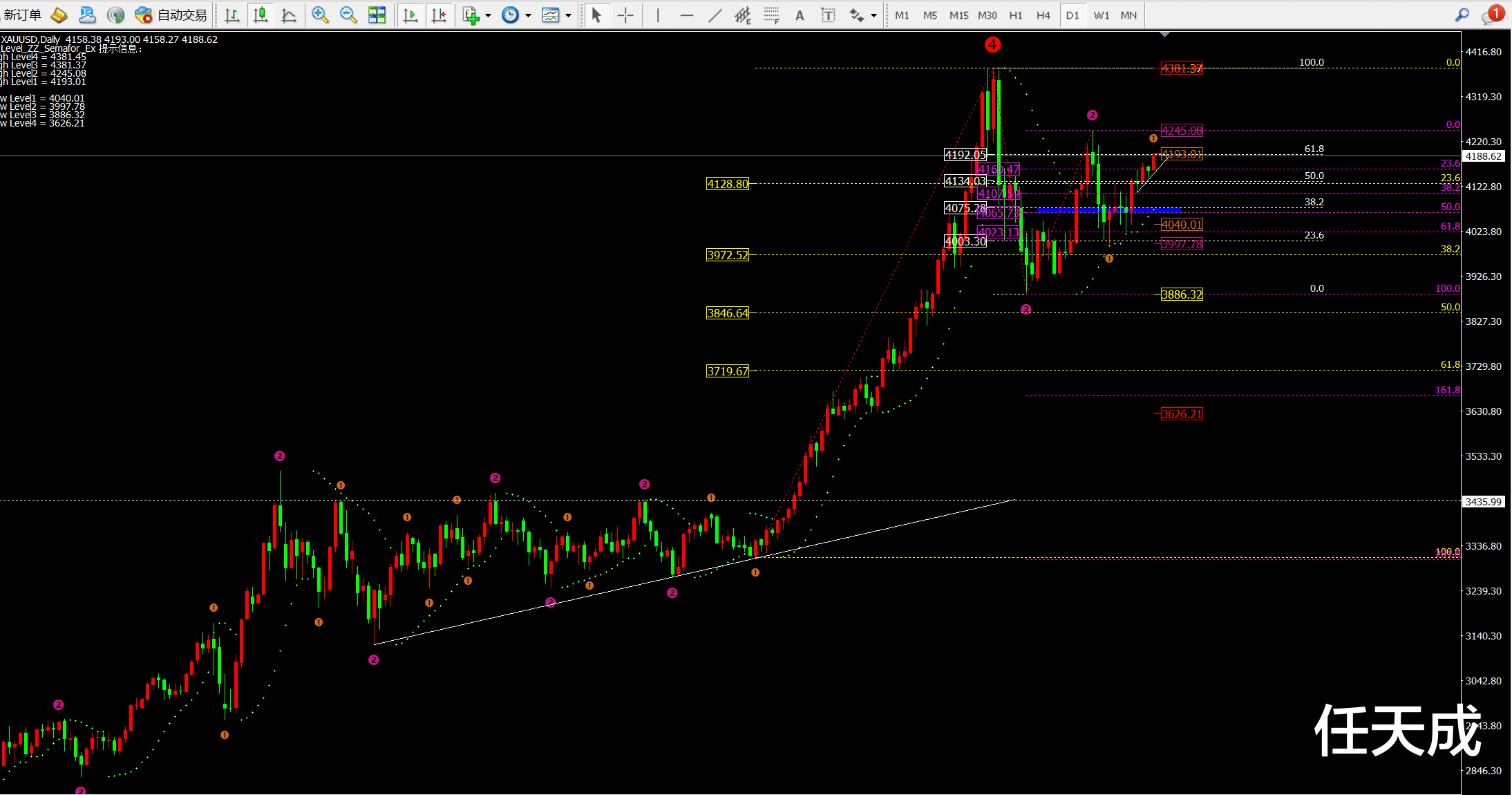Expand the indicators list dropdown arrow
This screenshot has width=1512, height=795.
[x=488, y=15]
